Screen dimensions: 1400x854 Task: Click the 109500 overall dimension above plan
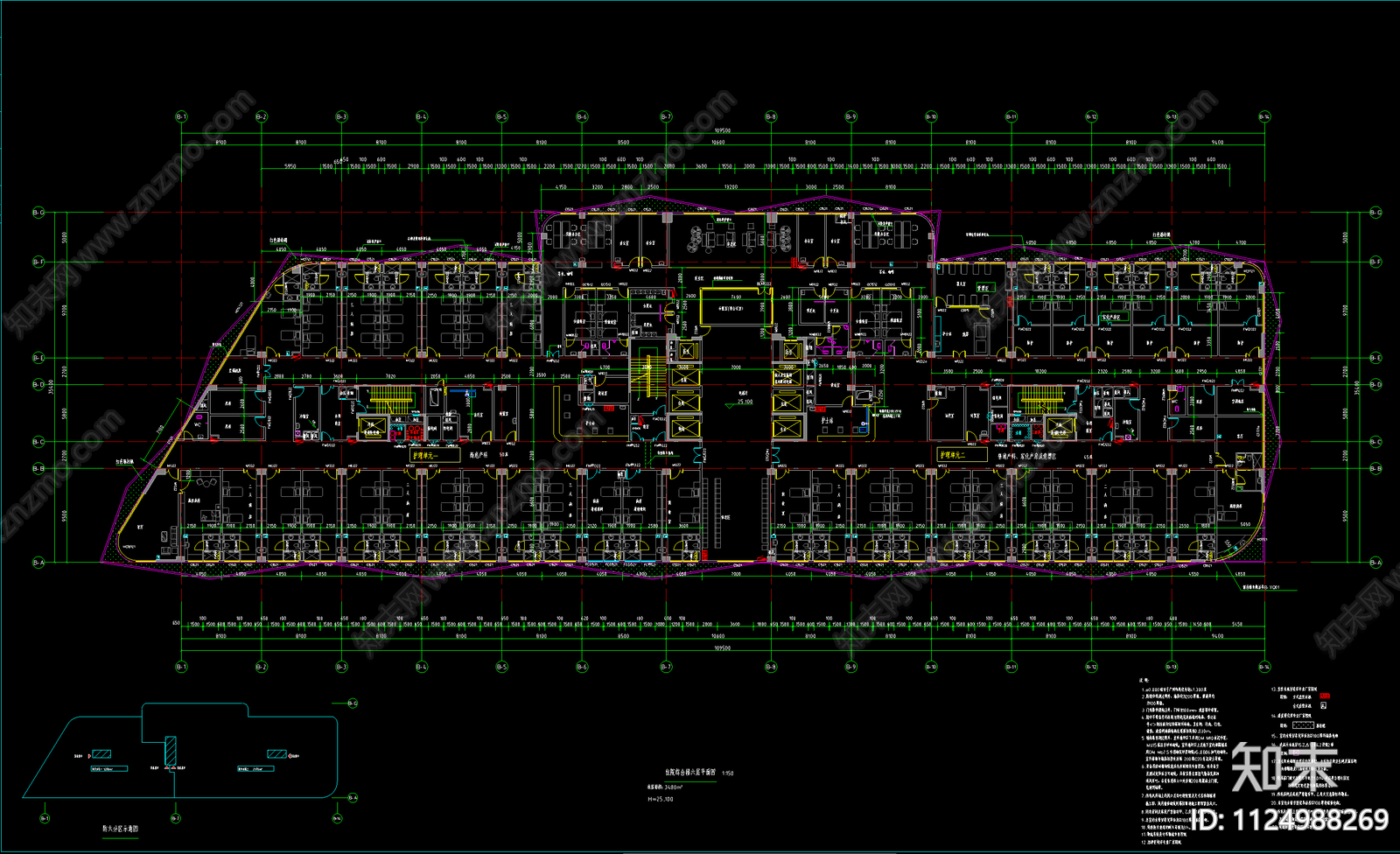(x=722, y=131)
